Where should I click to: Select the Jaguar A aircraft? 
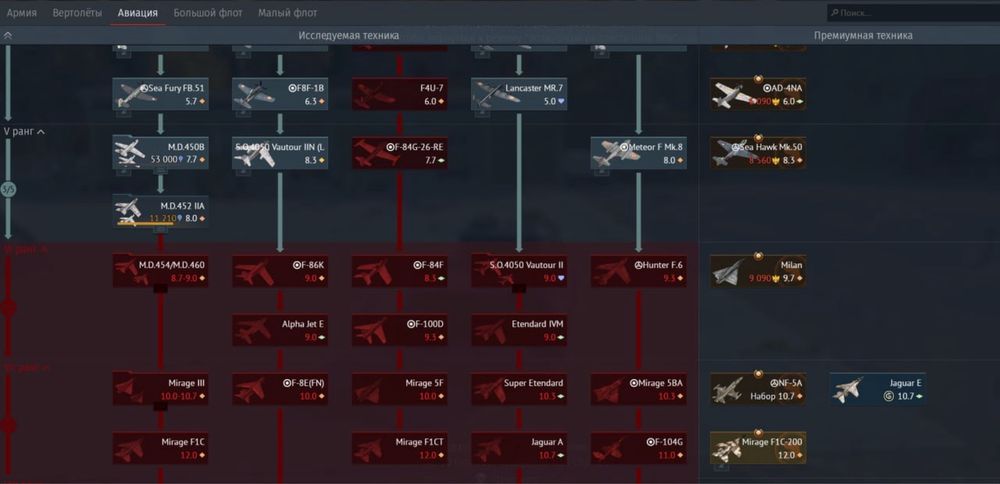click(x=519, y=448)
